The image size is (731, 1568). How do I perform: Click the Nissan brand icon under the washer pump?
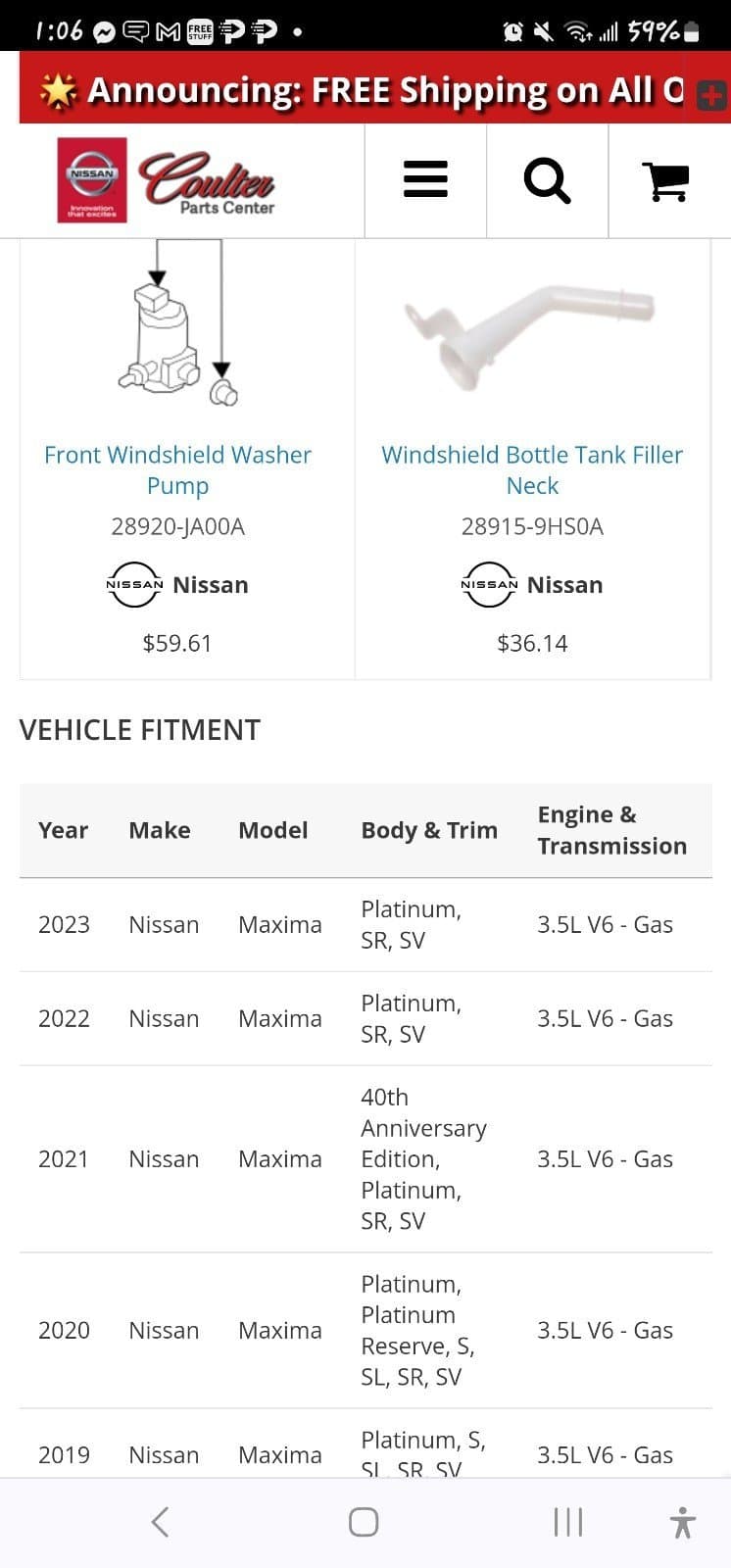point(134,584)
